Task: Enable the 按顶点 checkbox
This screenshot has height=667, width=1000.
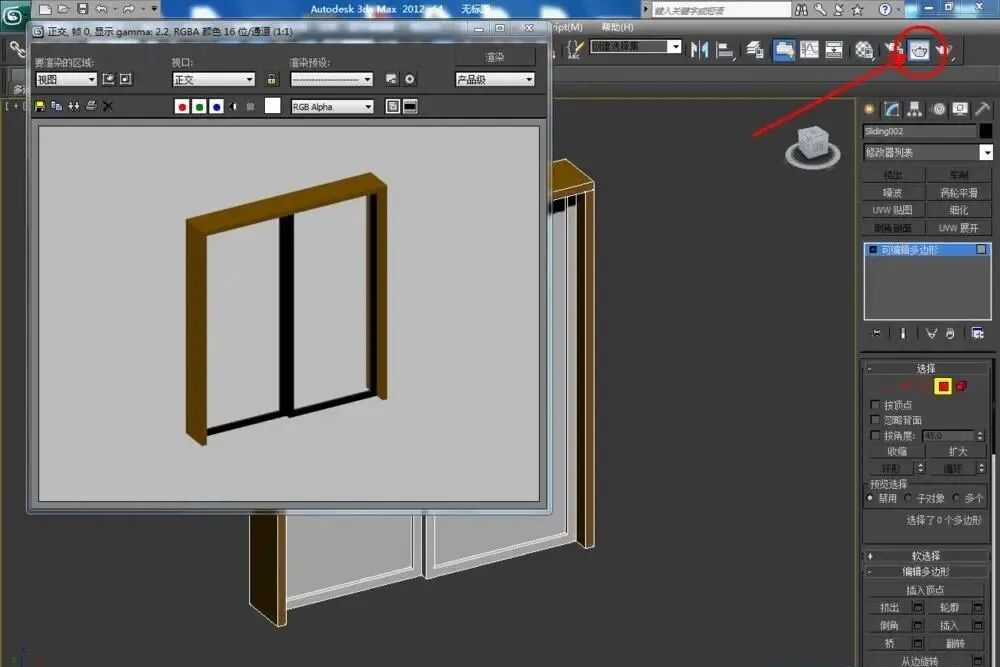Action: point(875,404)
